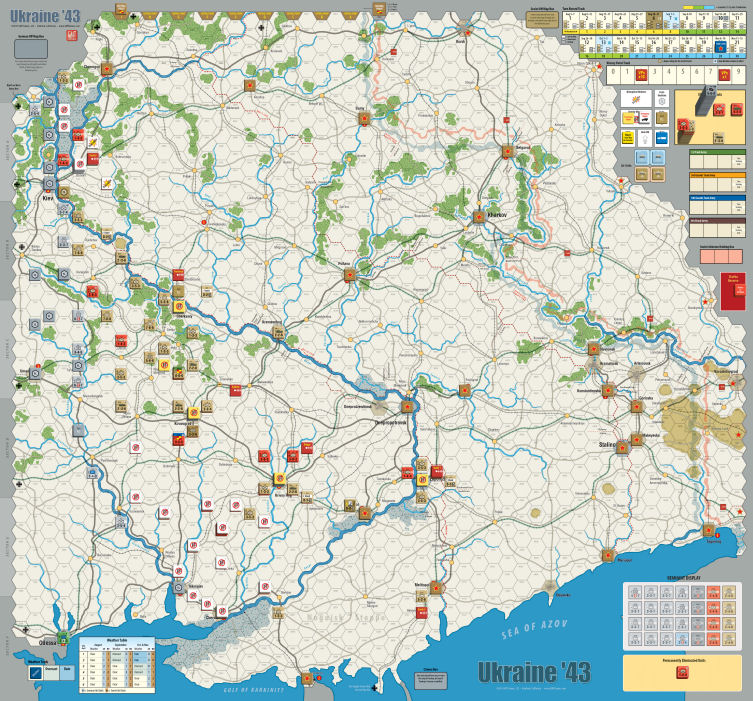The height and width of the screenshot is (701, 753).
Task: Select the right tan air unit counter
Action: (658, 173)
